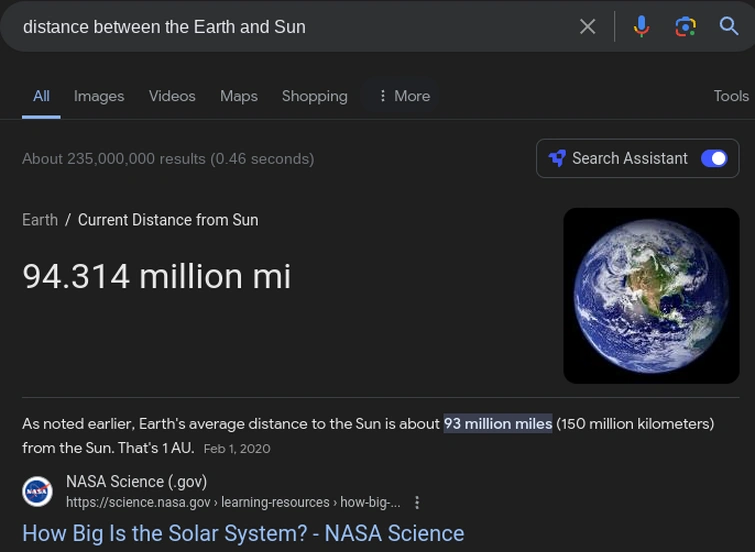
Task: Open Google Lens image search
Action: [x=685, y=27]
